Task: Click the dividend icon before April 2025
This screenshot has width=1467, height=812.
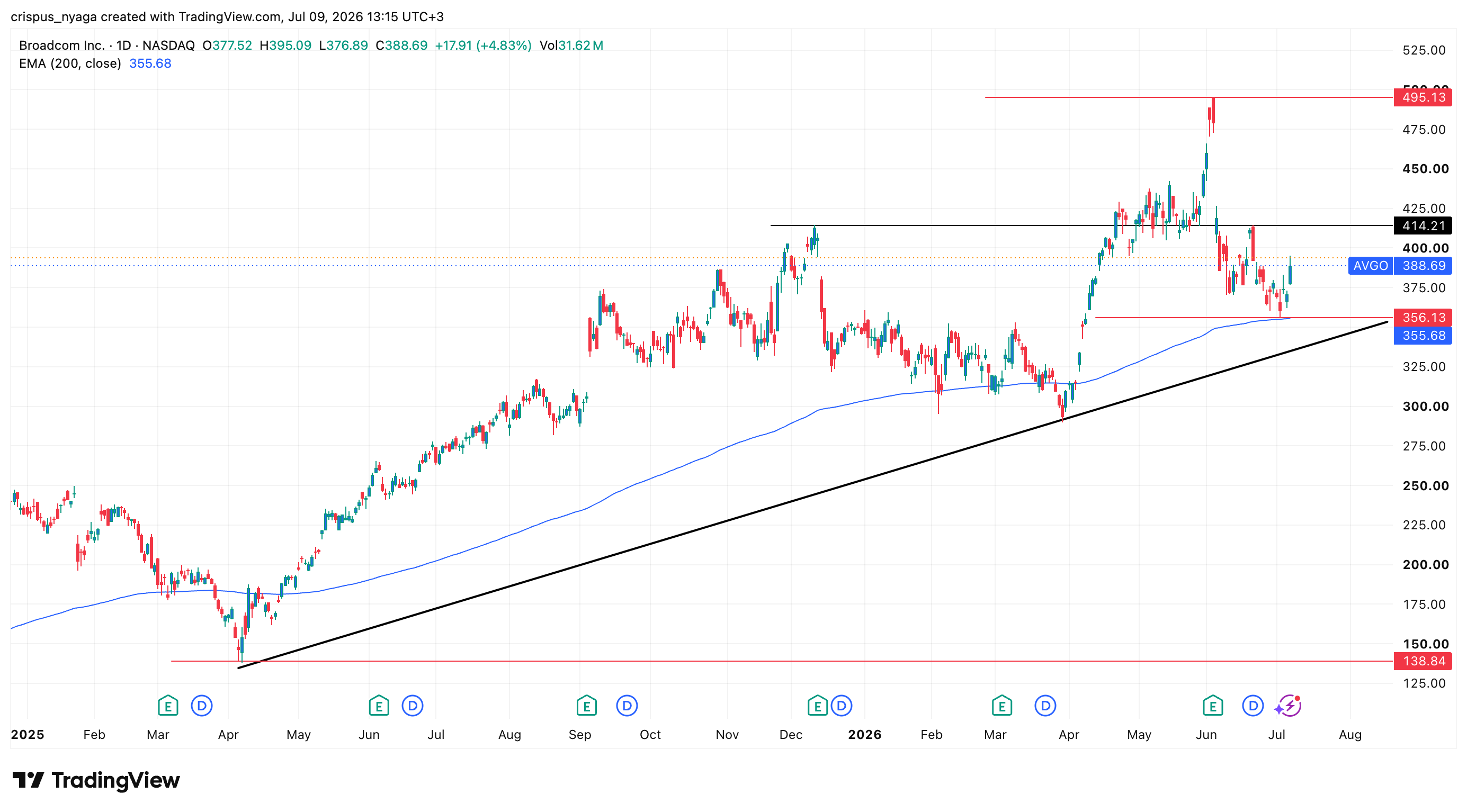Action: pos(202,706)
